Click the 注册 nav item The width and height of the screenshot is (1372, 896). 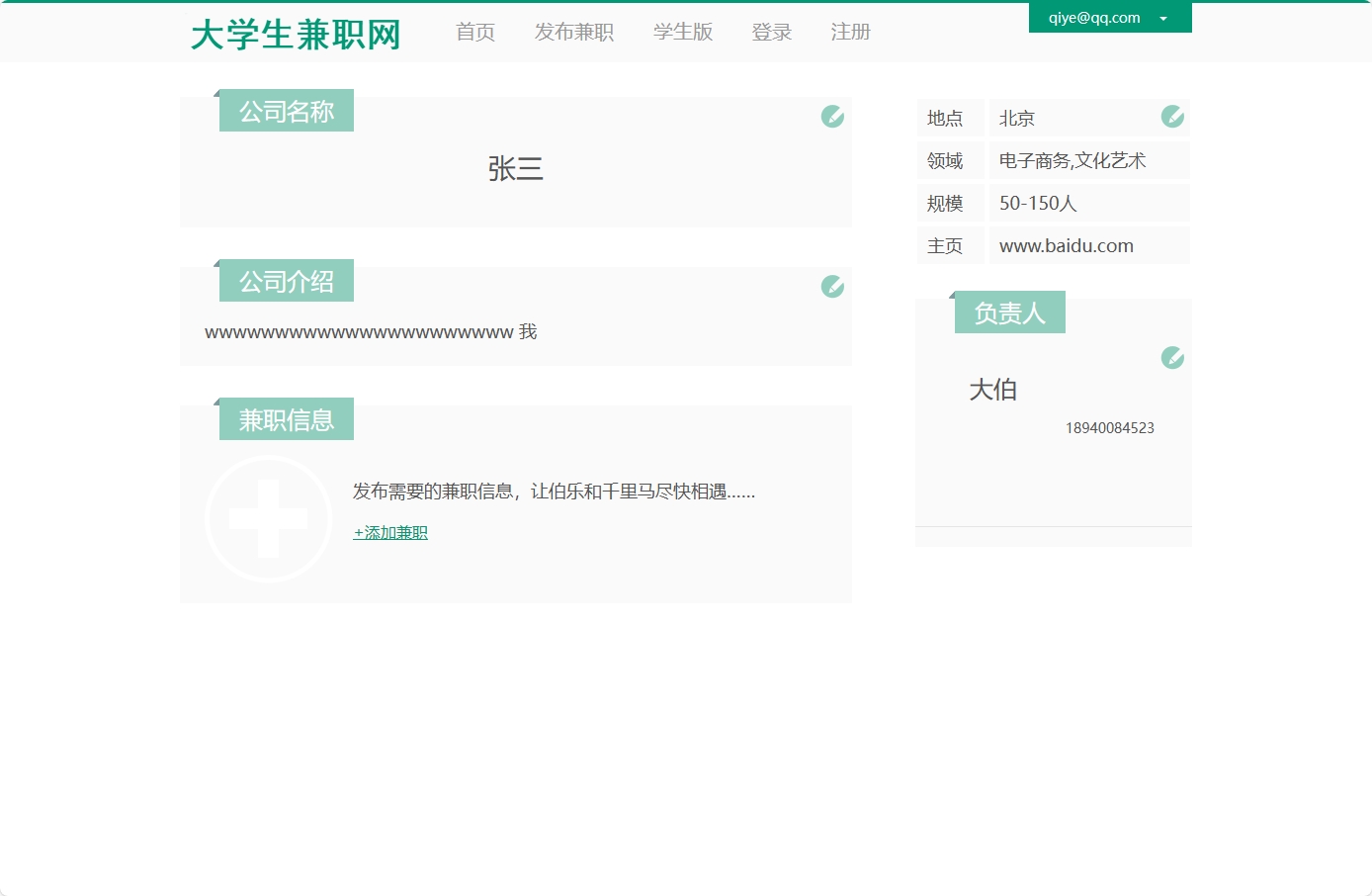[x=849, y=32]
